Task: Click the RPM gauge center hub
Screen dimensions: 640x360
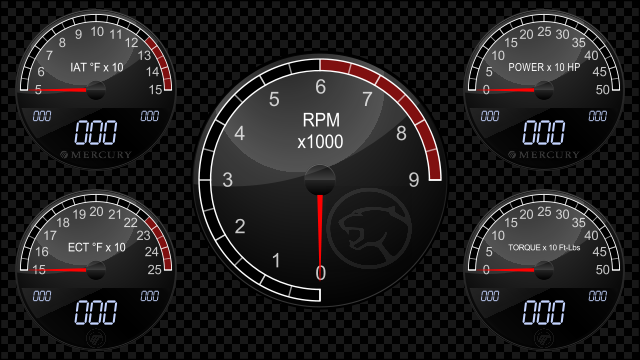Action: 320,180
